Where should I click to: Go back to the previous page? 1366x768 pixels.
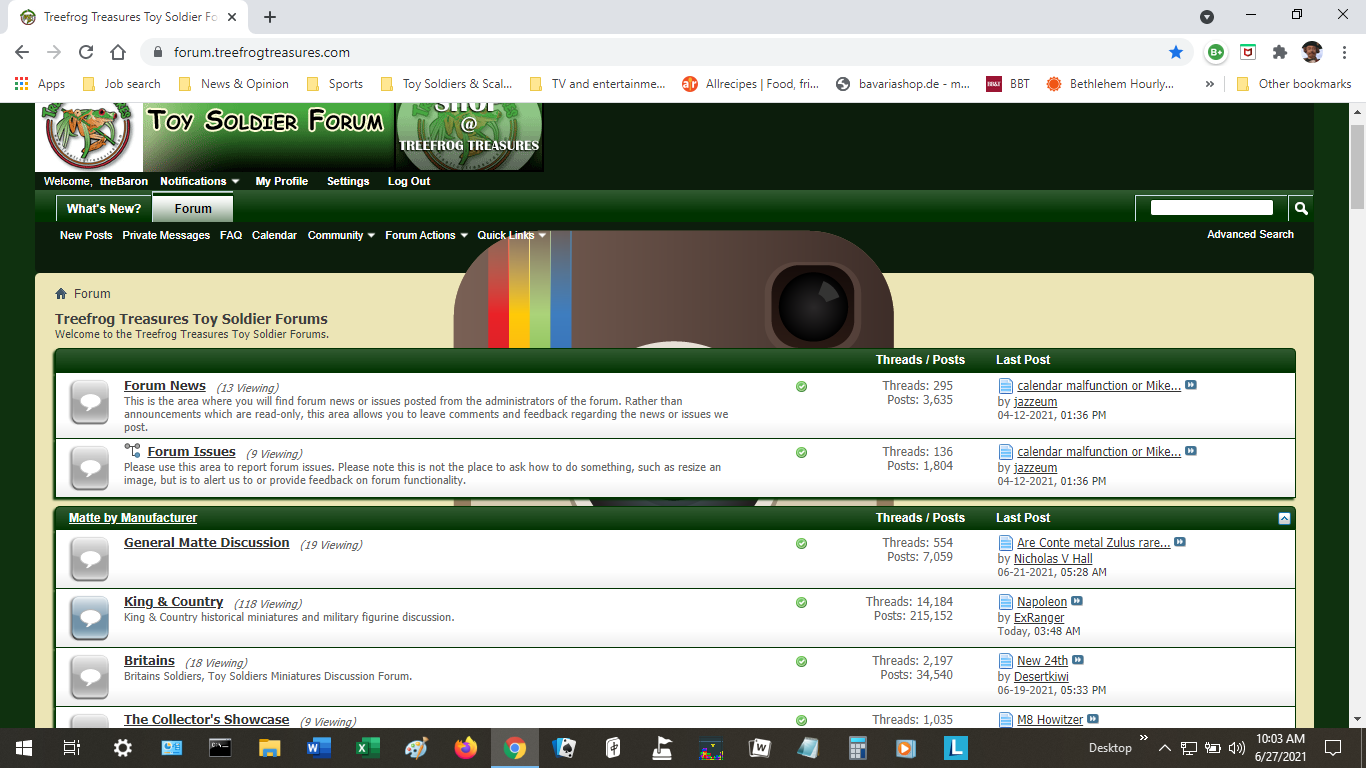click(22, 52)
